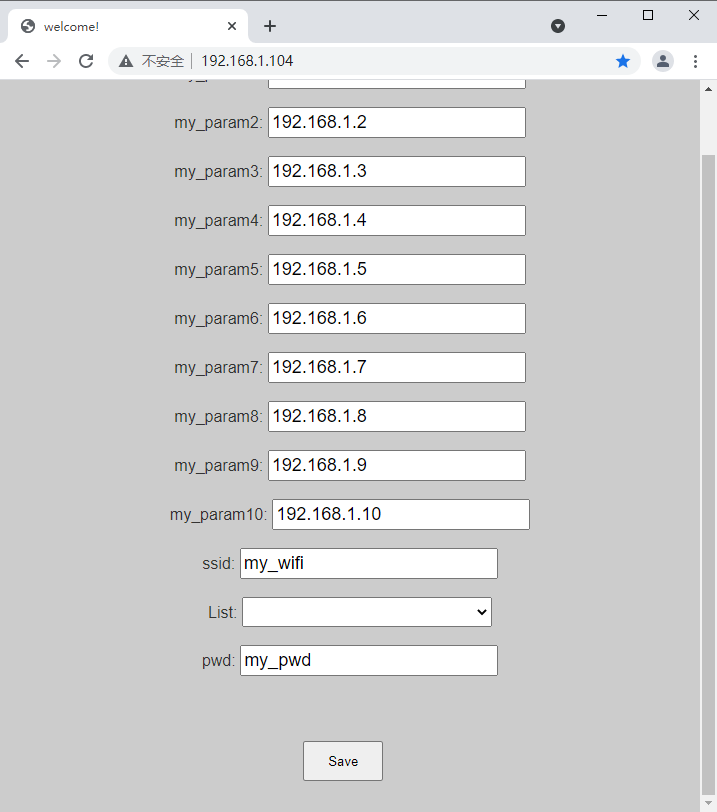View the not-secure site warning icon

(126, 61)
